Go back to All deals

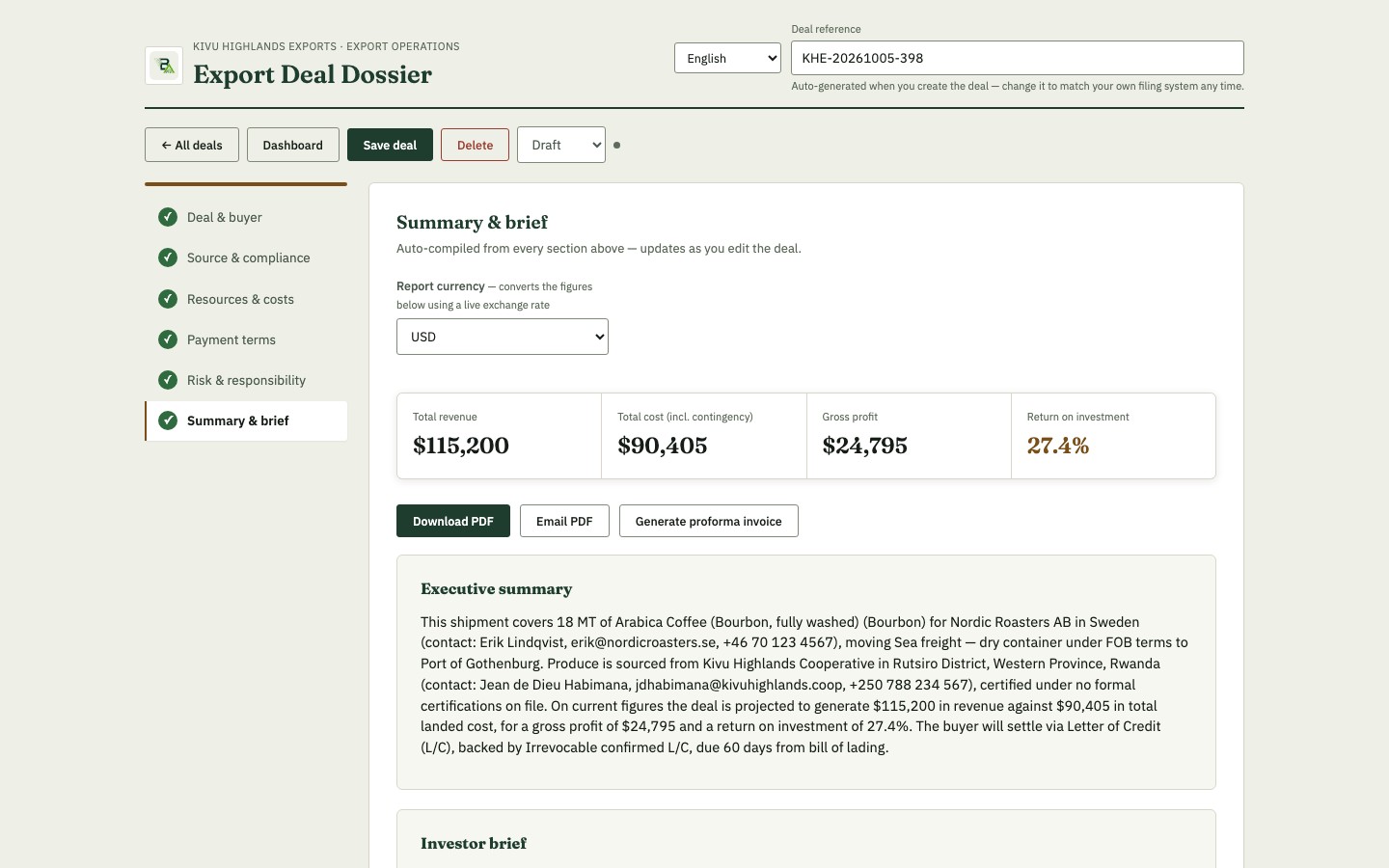pyautogui.click(x=192, y=145)
